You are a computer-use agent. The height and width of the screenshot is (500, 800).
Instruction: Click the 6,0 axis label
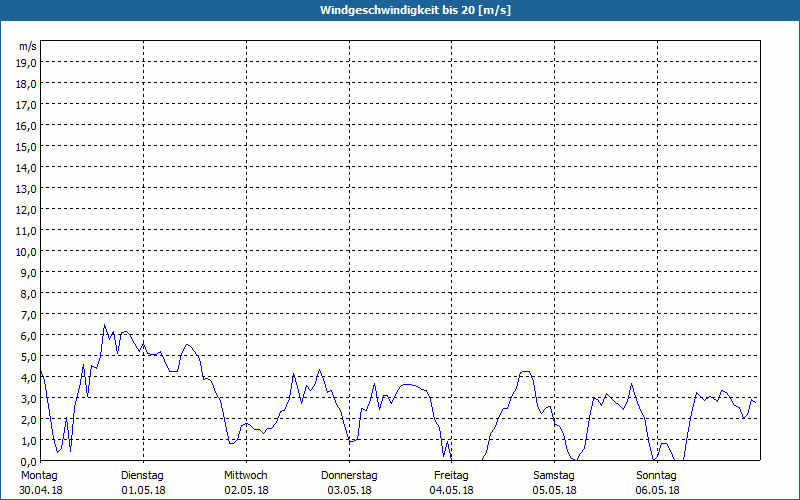29,336
